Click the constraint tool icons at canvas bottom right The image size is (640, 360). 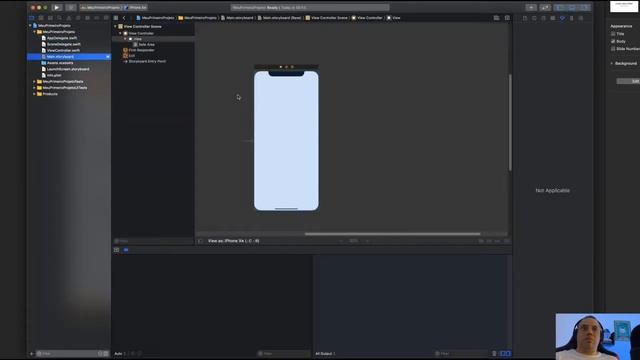(494, 241)
